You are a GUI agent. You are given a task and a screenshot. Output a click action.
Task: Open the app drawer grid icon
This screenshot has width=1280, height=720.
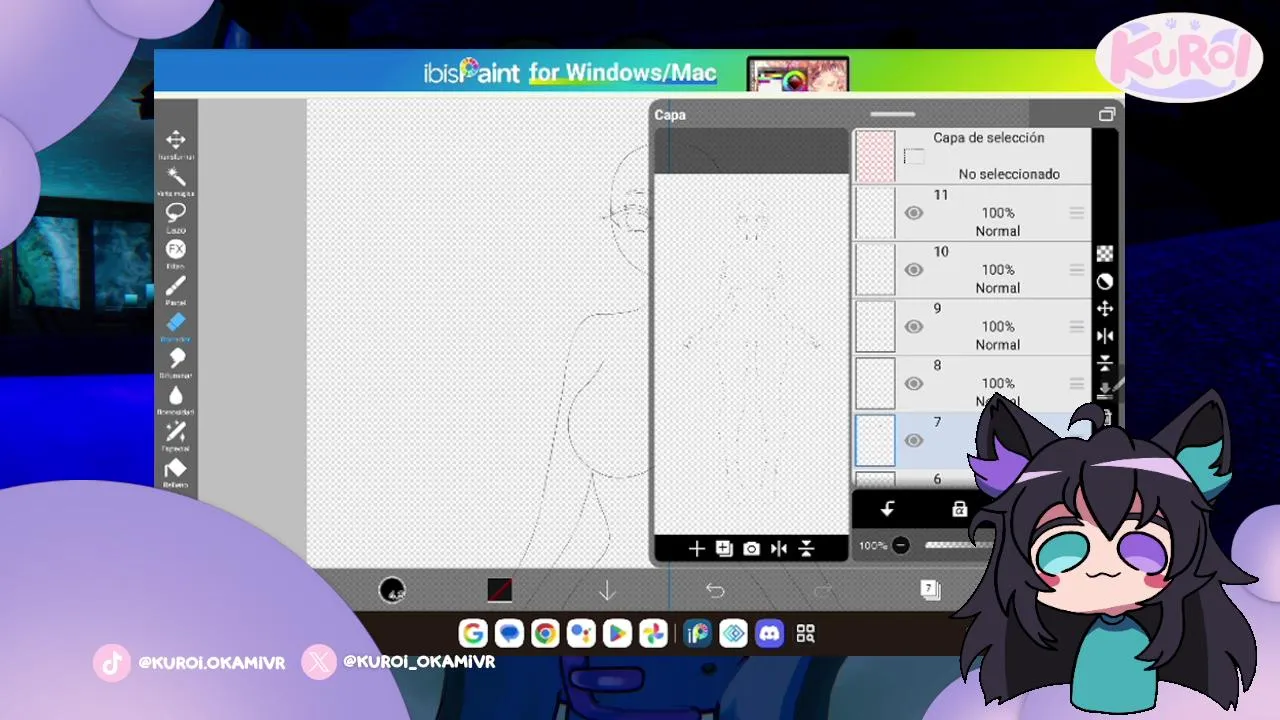point(806,633)
